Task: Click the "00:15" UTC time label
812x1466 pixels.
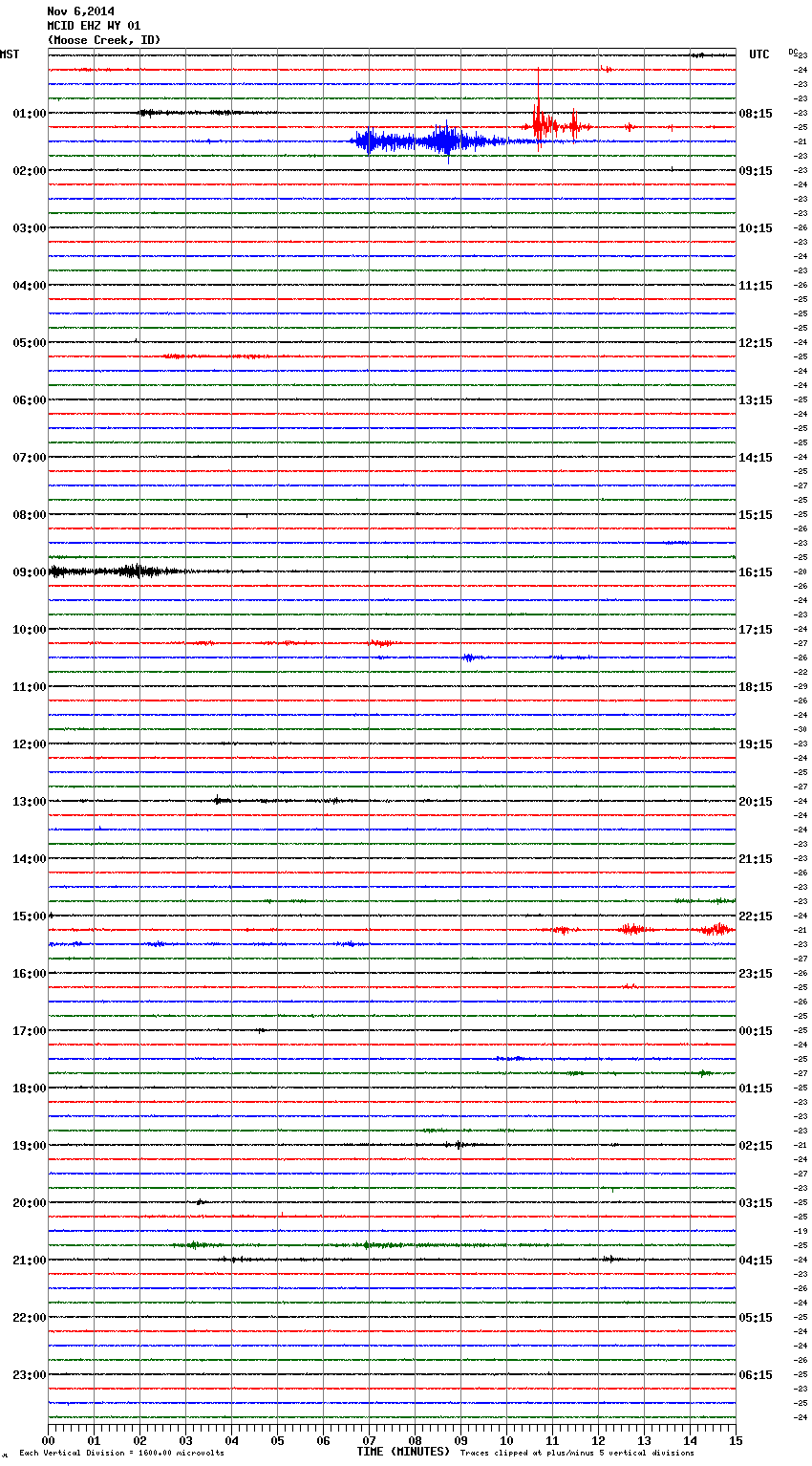Action: pos(756,1030)
